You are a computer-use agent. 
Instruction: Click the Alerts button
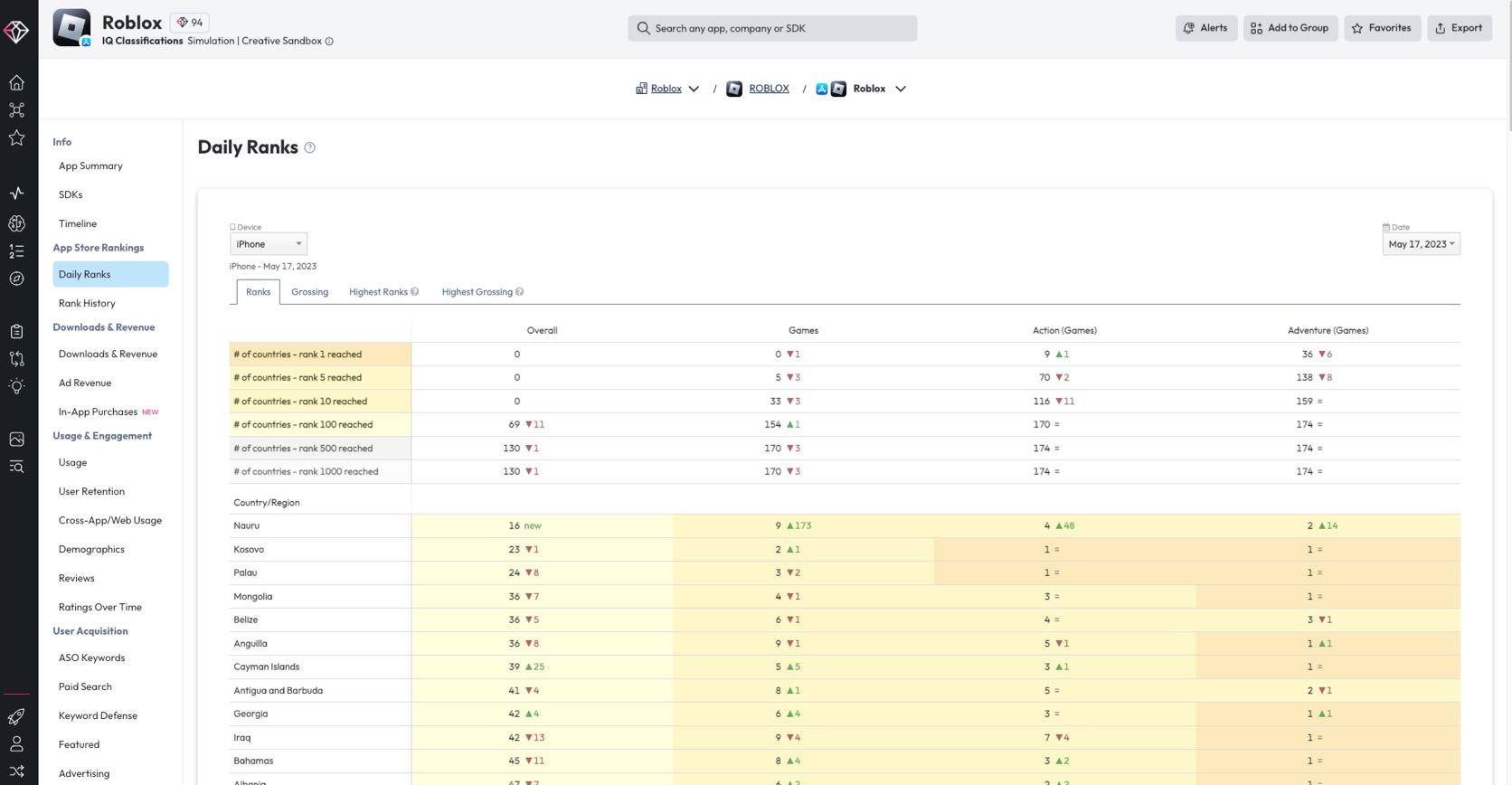(x=1206, y=28)
